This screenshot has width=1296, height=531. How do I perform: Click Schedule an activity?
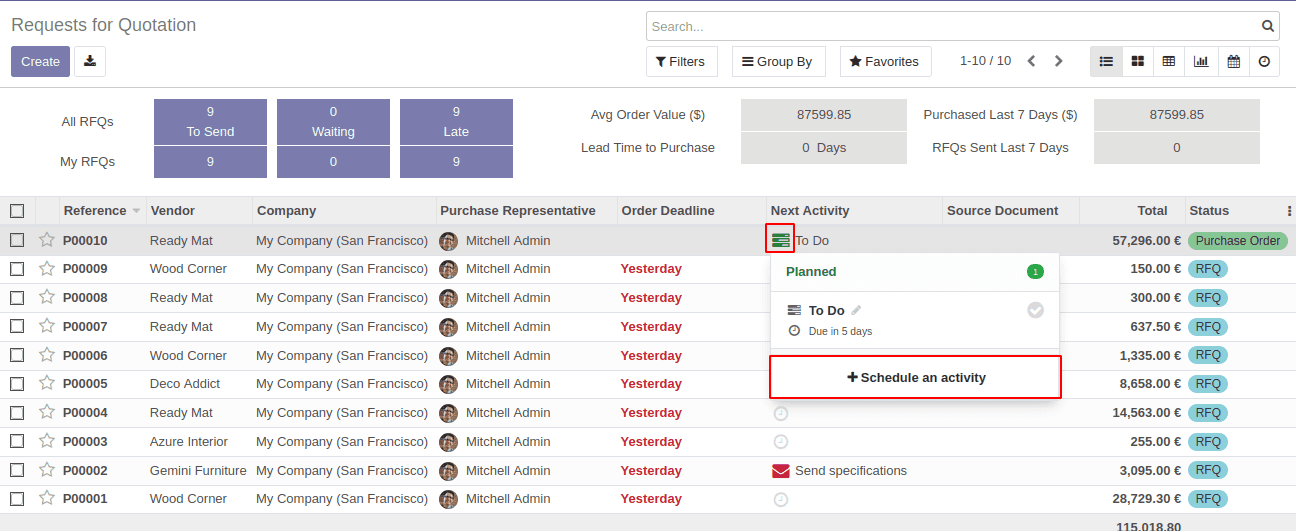[915, 377]
